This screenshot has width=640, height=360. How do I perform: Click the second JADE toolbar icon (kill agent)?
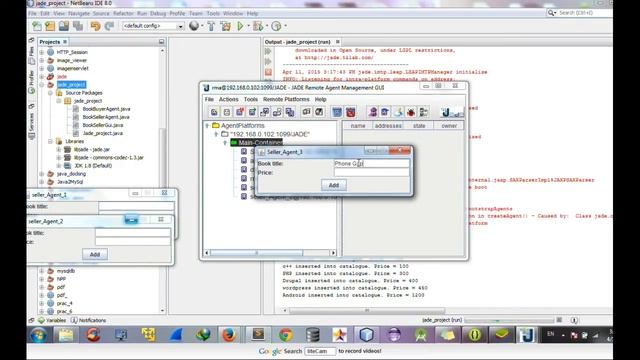pos(227,112)
